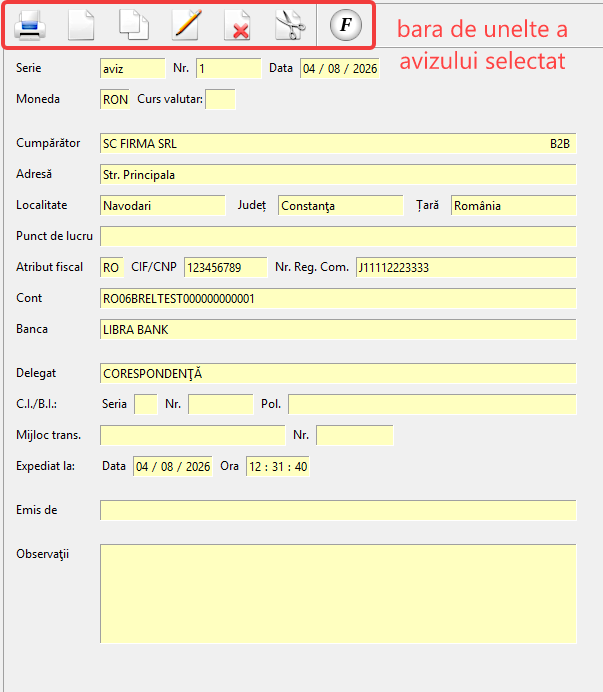Click the Delegat field CORESPONDENȚĂ
The height and width of the screenshot is (692, 603).
point(338,373)
